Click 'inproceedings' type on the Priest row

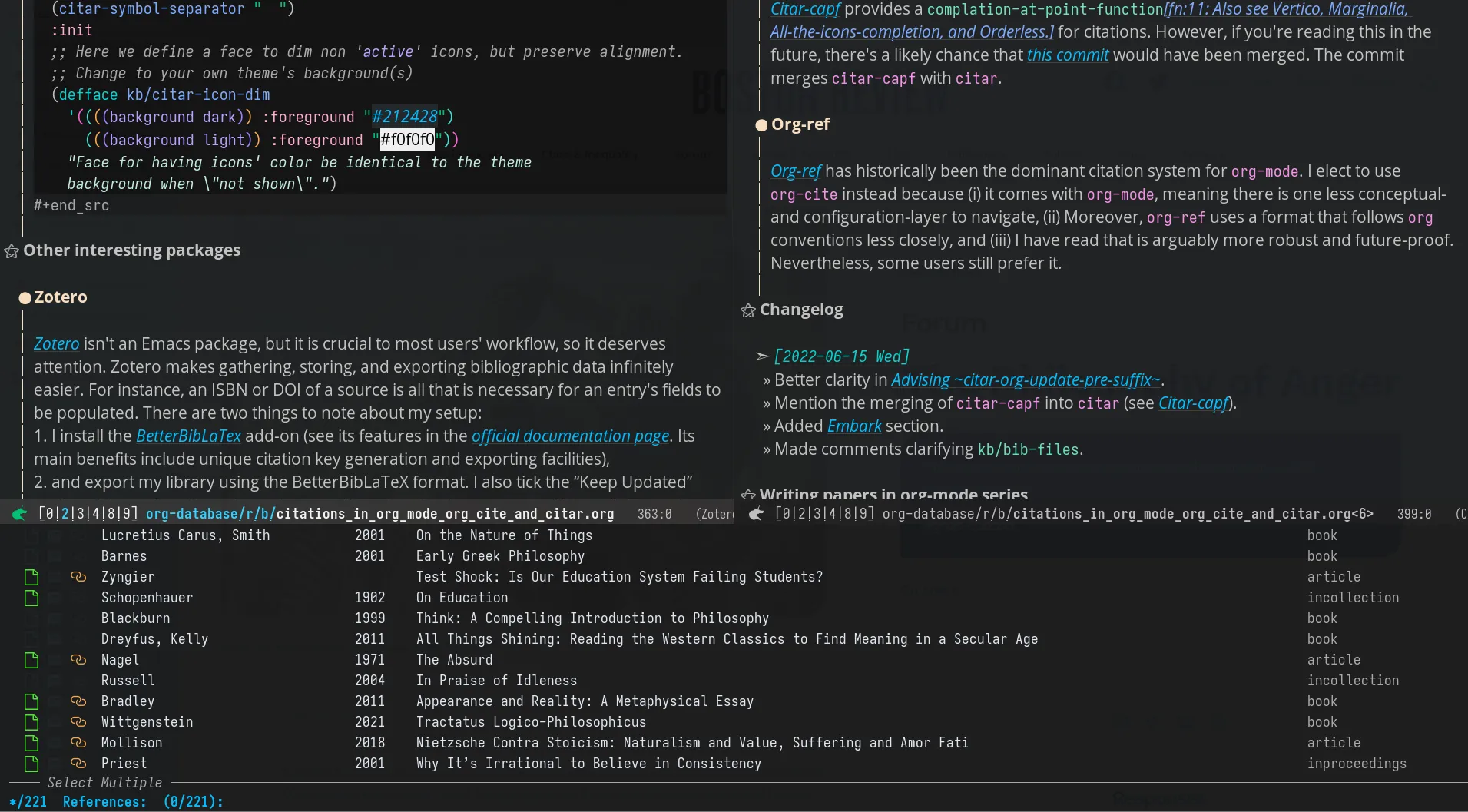tap(1357, 764)
